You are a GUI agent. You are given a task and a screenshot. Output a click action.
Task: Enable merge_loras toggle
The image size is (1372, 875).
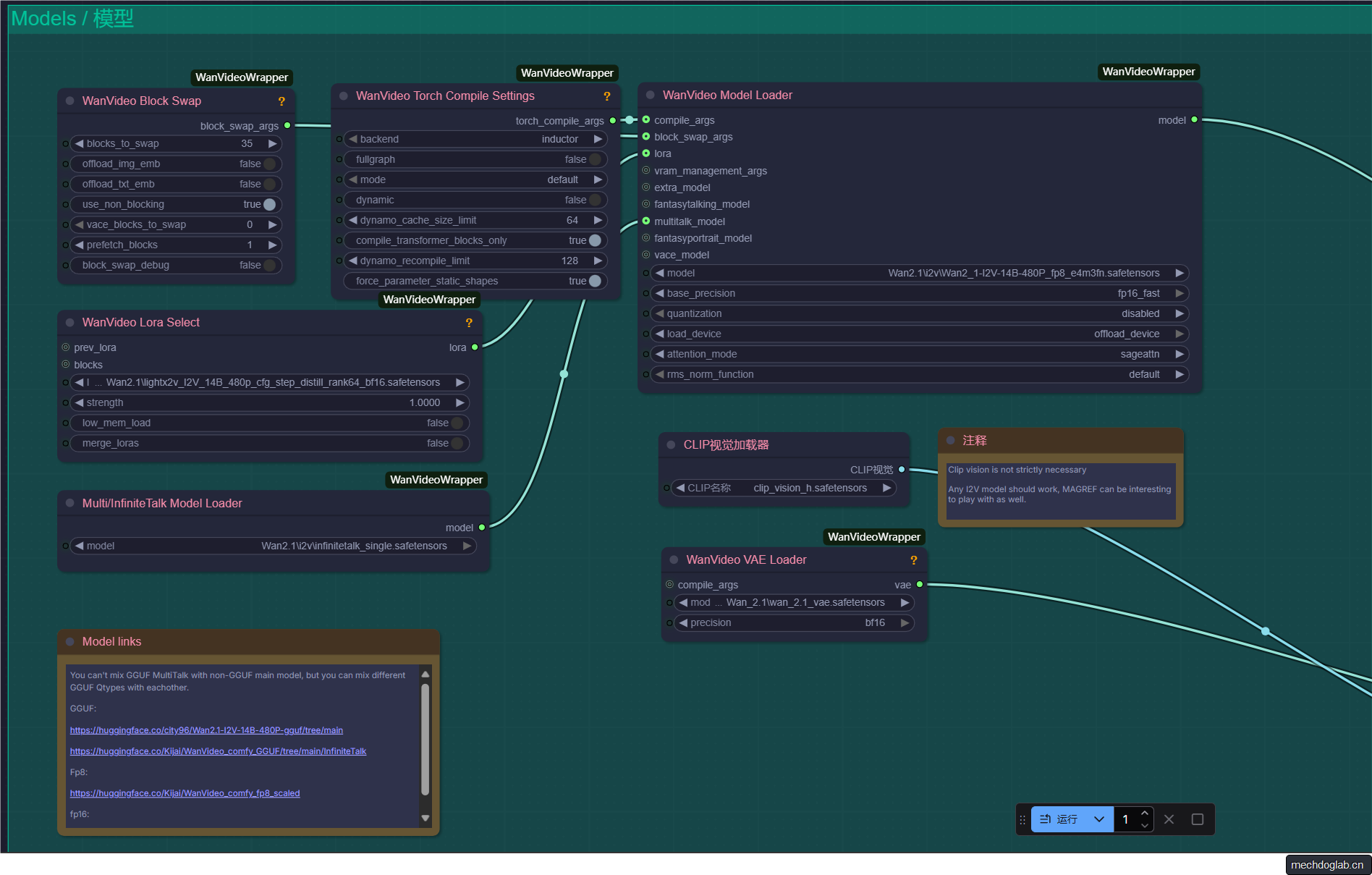(457, 444)
